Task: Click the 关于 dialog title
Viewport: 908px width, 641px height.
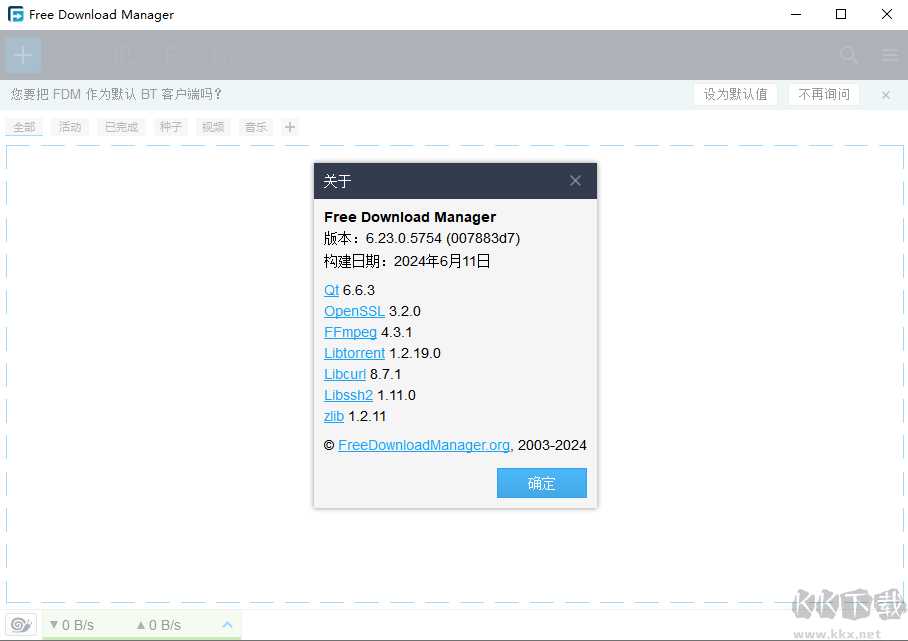Action: click(x=337, y=181)
